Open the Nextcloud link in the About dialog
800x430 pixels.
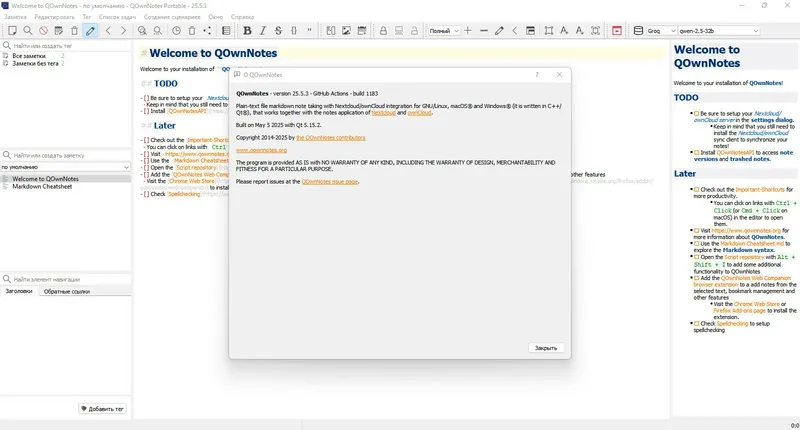pos(383,112)
